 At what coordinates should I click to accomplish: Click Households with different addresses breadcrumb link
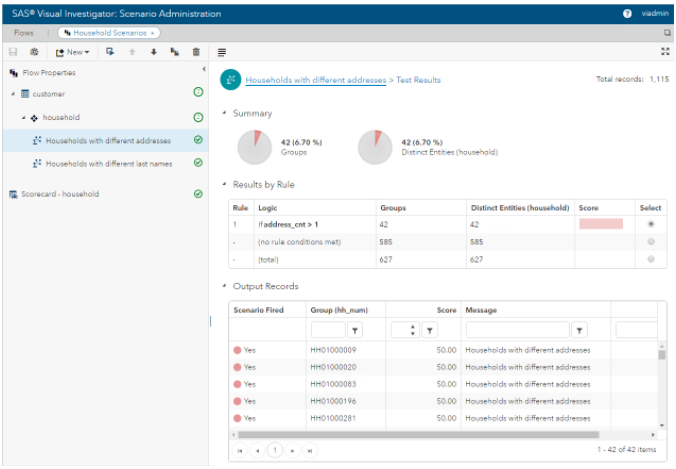pos(316,79)
